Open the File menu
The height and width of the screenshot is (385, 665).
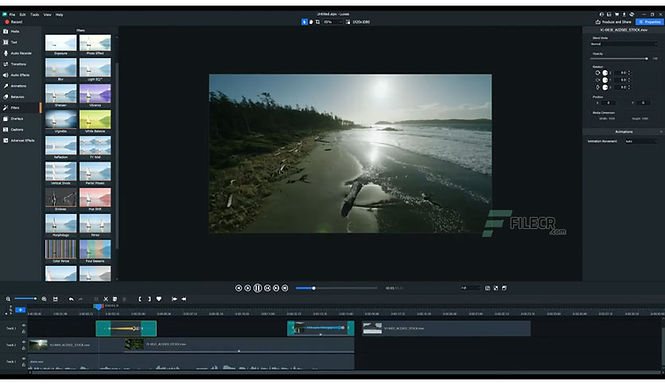click(x=12, y=14)
